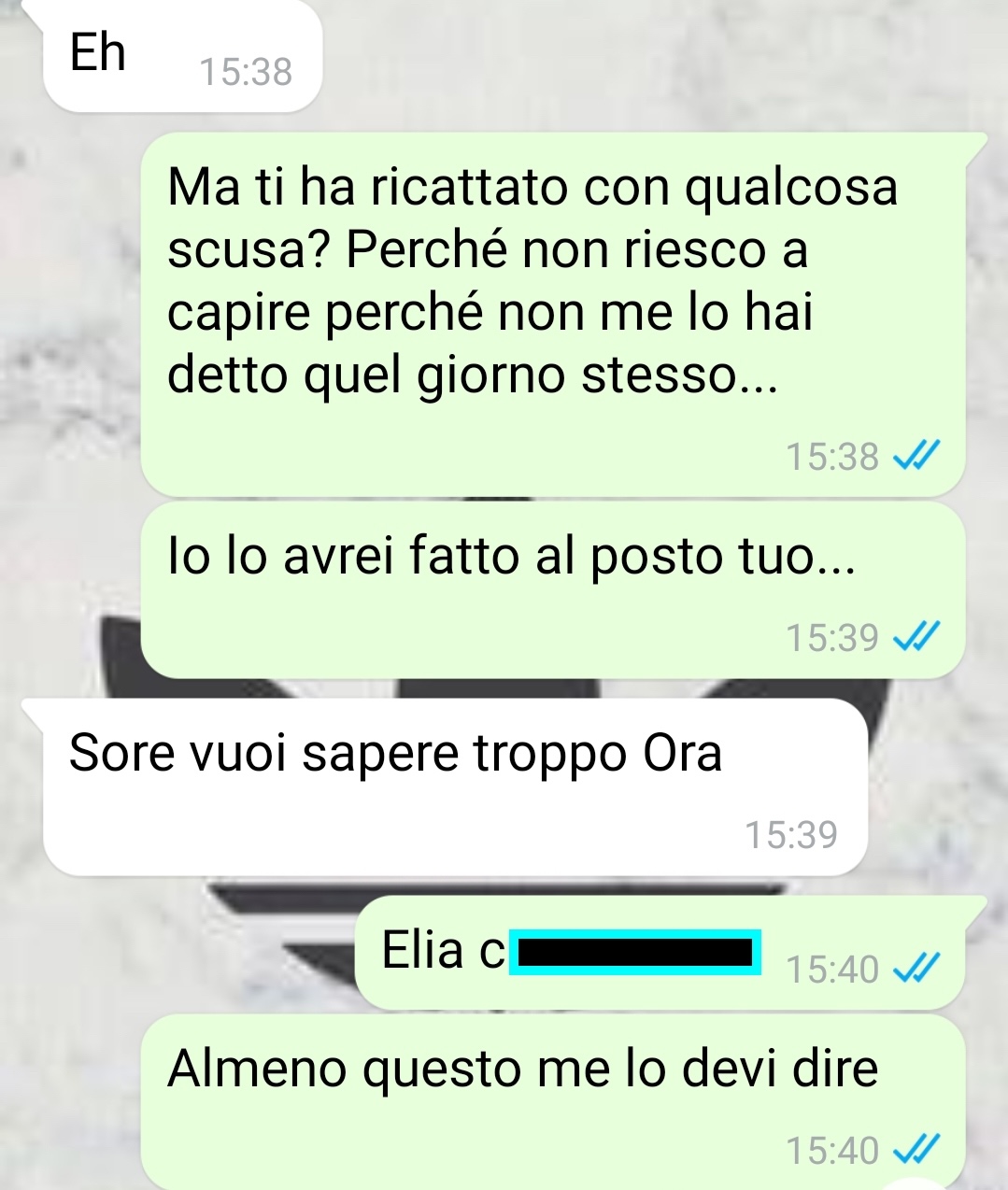
Task: Tap the 'Io lo avrei fatto' message
Action: [552, 590]
